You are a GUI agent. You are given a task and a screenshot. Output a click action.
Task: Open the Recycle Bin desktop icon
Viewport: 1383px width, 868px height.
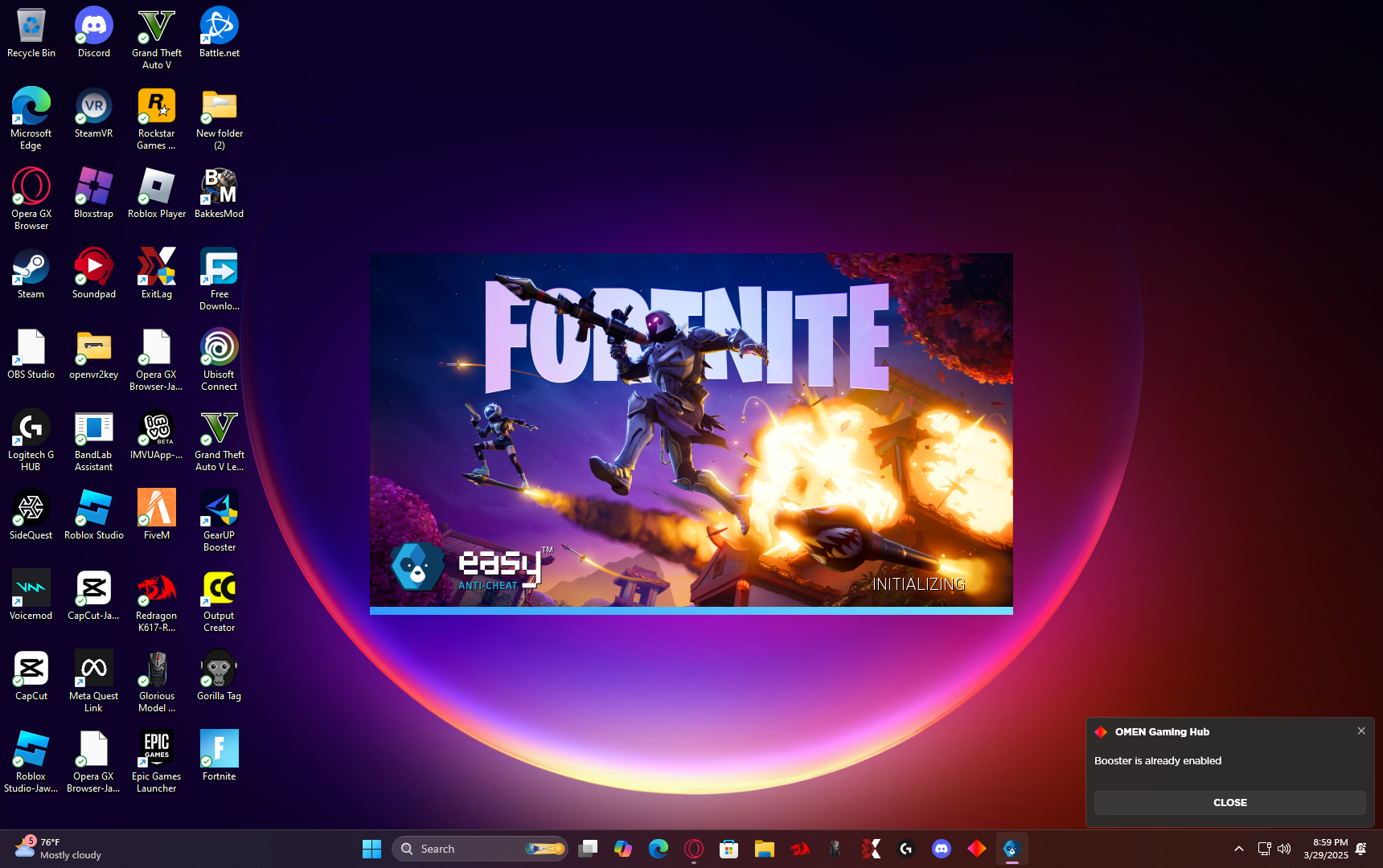point(31,33)
